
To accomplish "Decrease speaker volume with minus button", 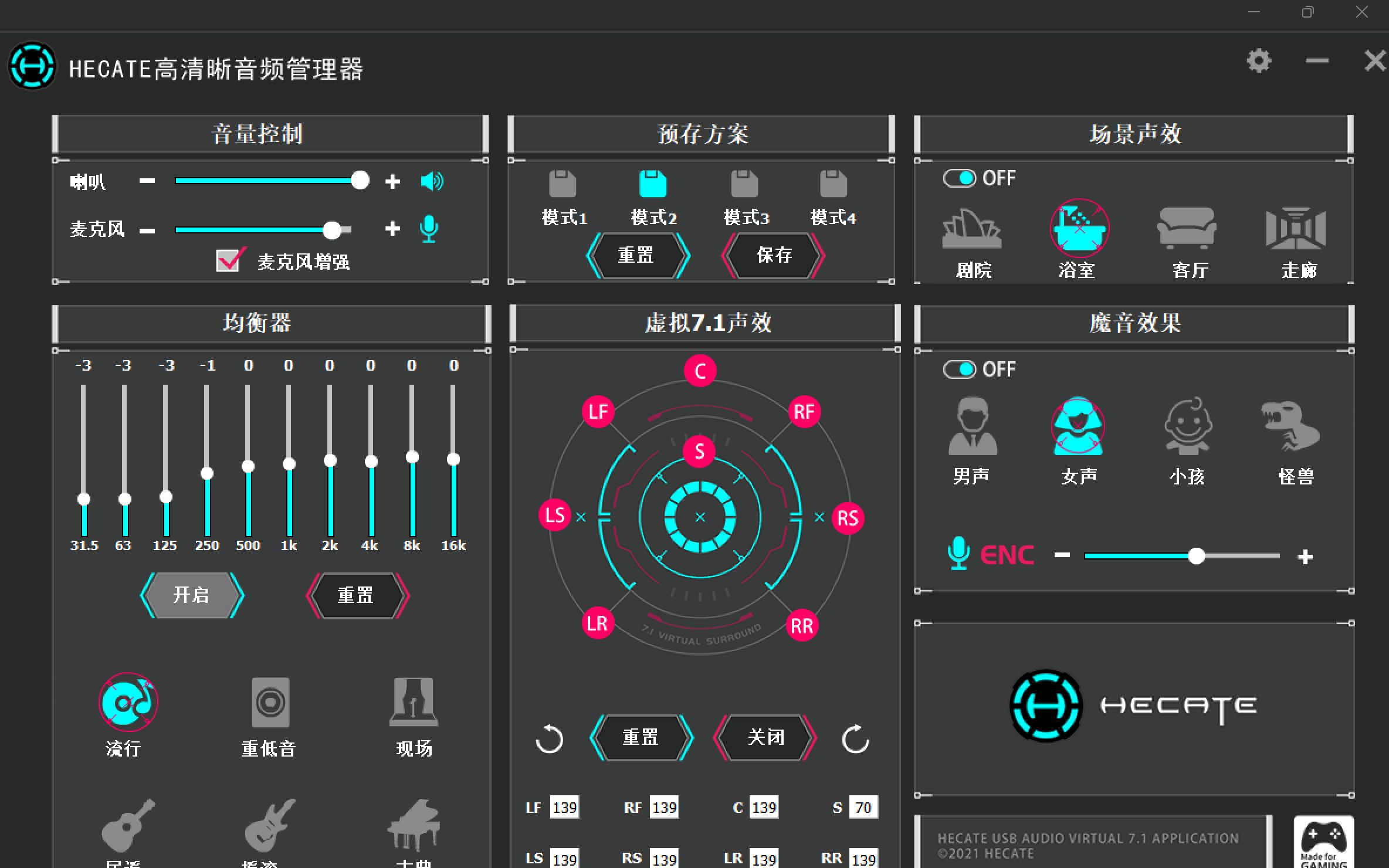I will point(147,181).
